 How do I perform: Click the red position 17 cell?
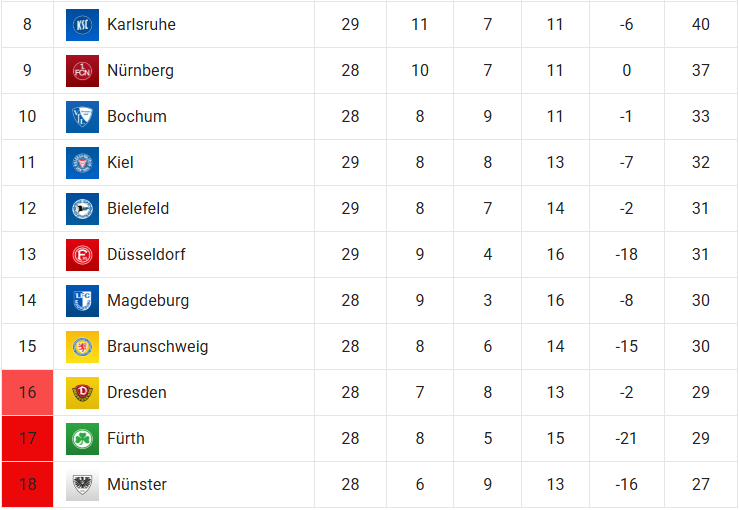point(27,439)
